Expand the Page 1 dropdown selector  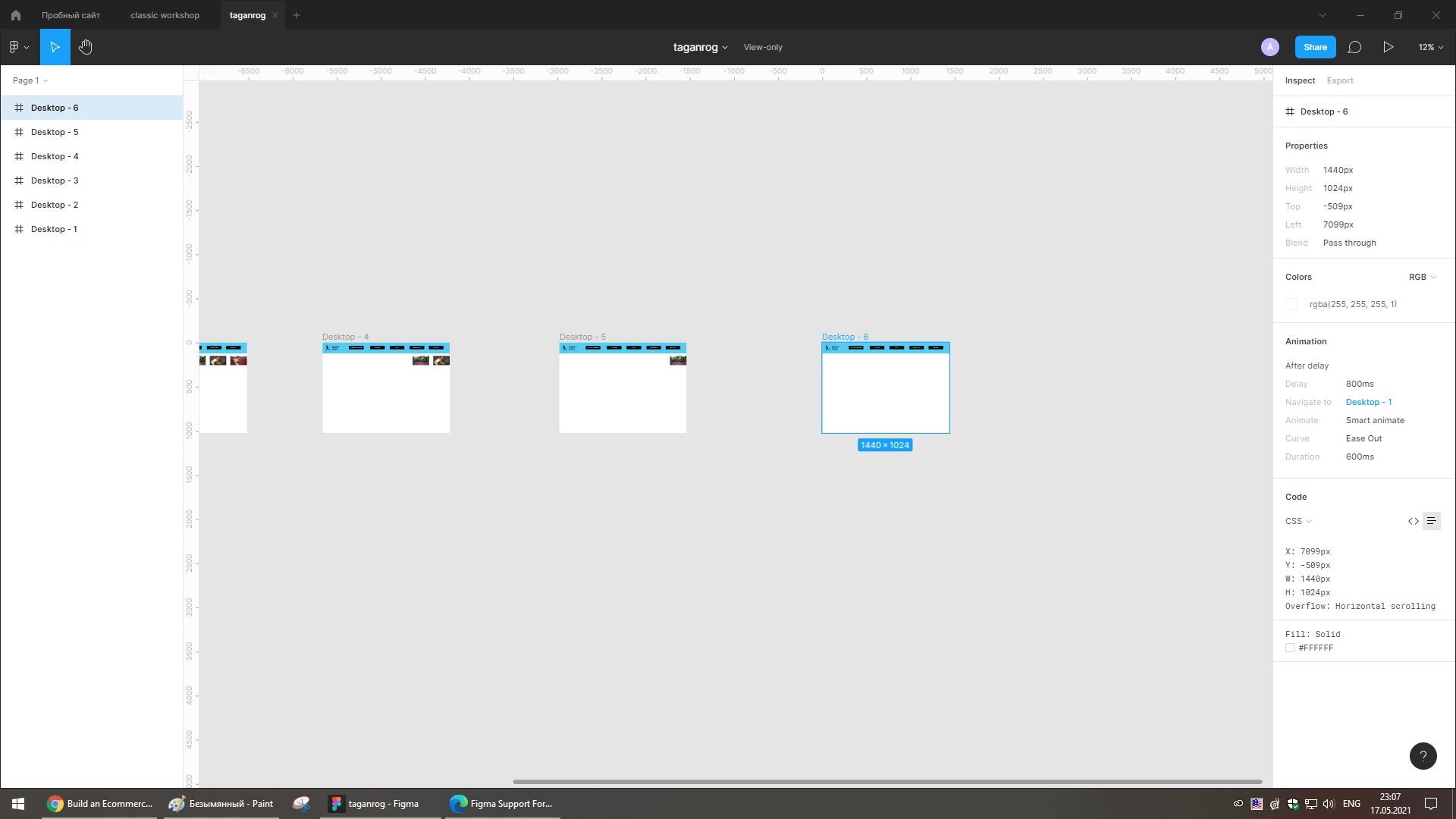[46, 80]
